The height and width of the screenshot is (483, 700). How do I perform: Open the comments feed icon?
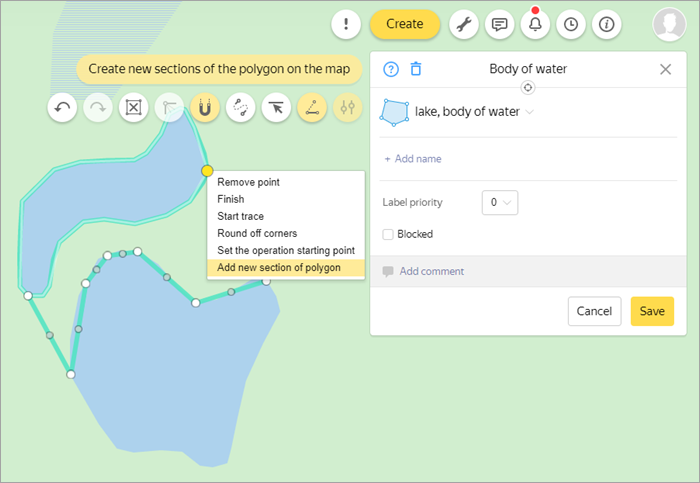click(x=499, y=24)
